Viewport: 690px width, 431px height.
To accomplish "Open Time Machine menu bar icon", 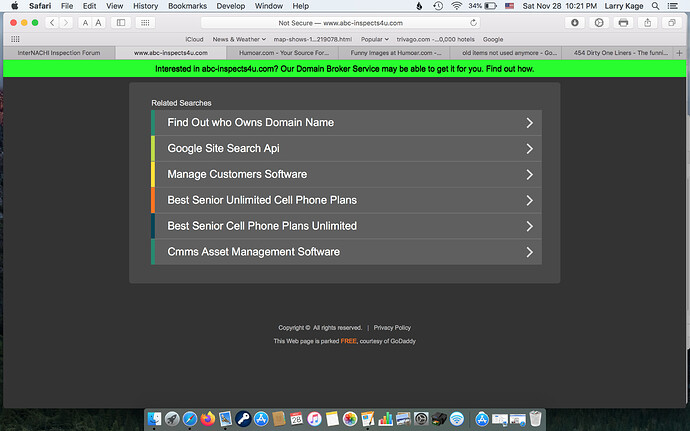I will (x=438, y=6).
